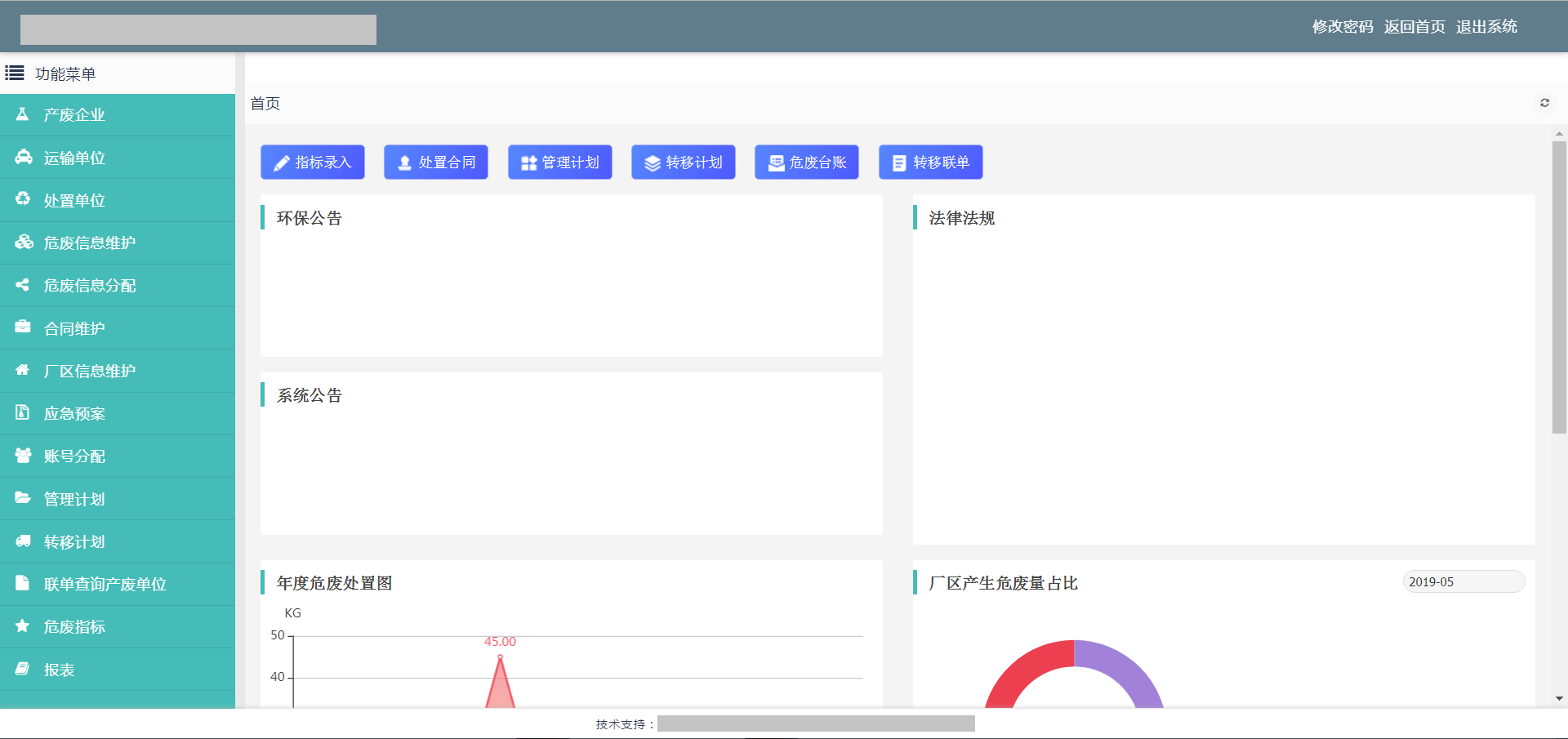Image resolution: width=1568 pixels, height=739 pixels.
Task: Click the grid icon on the 管理计划 button
Action: (528, 163)
